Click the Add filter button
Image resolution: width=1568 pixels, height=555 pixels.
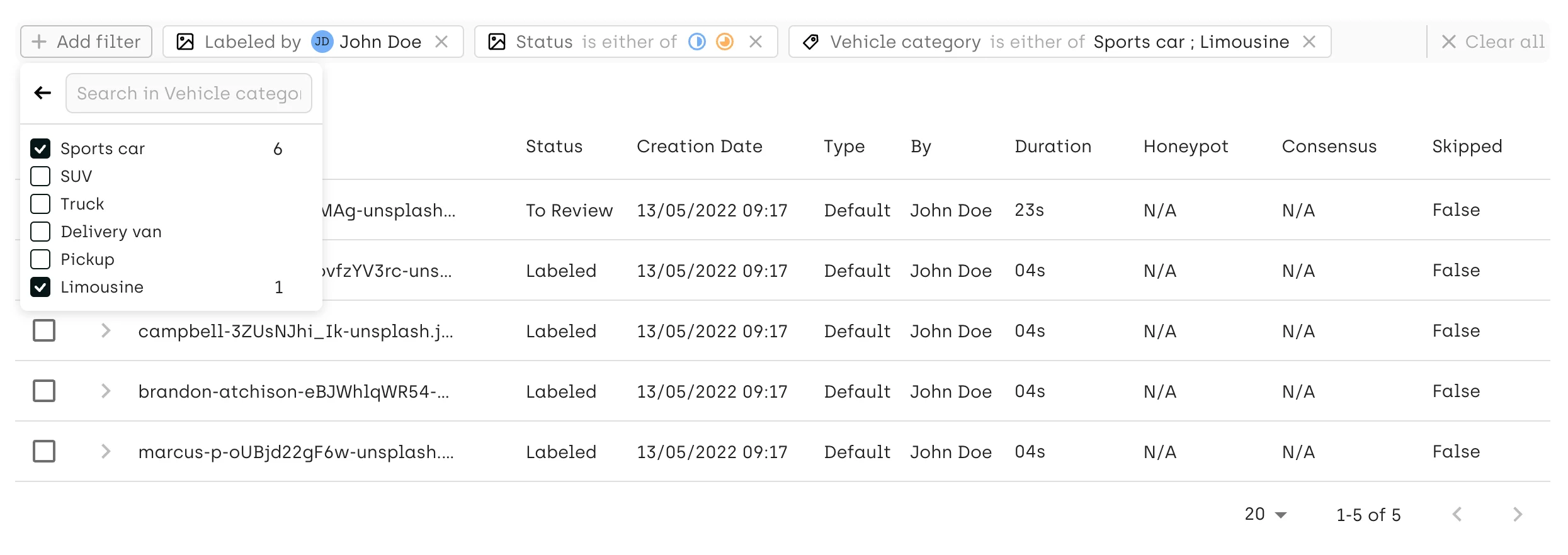pos(86,42)
